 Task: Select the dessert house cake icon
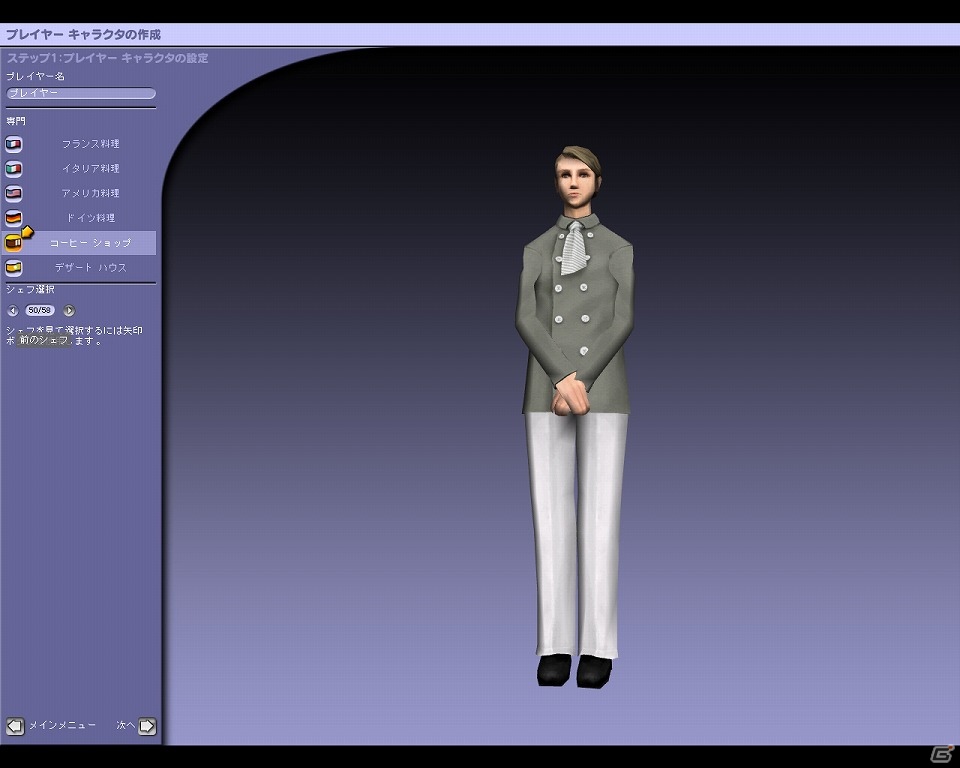[x=13, y=268]
